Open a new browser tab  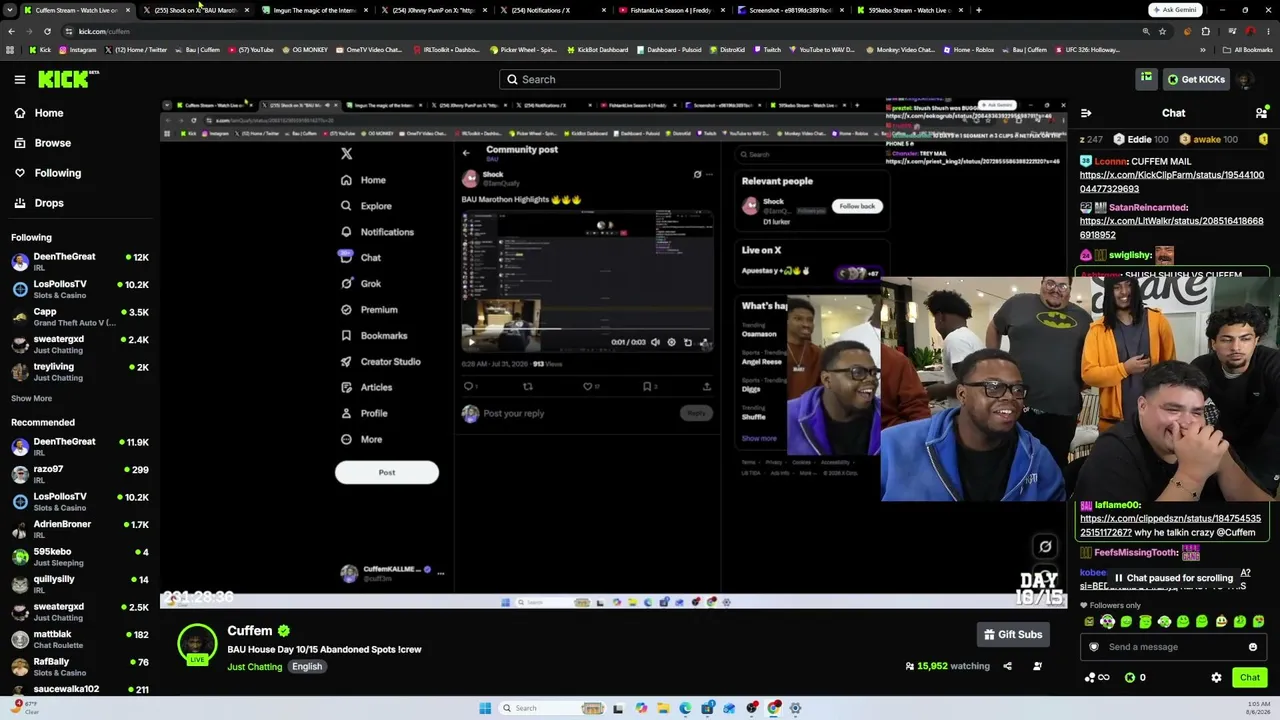pos(978,10)
